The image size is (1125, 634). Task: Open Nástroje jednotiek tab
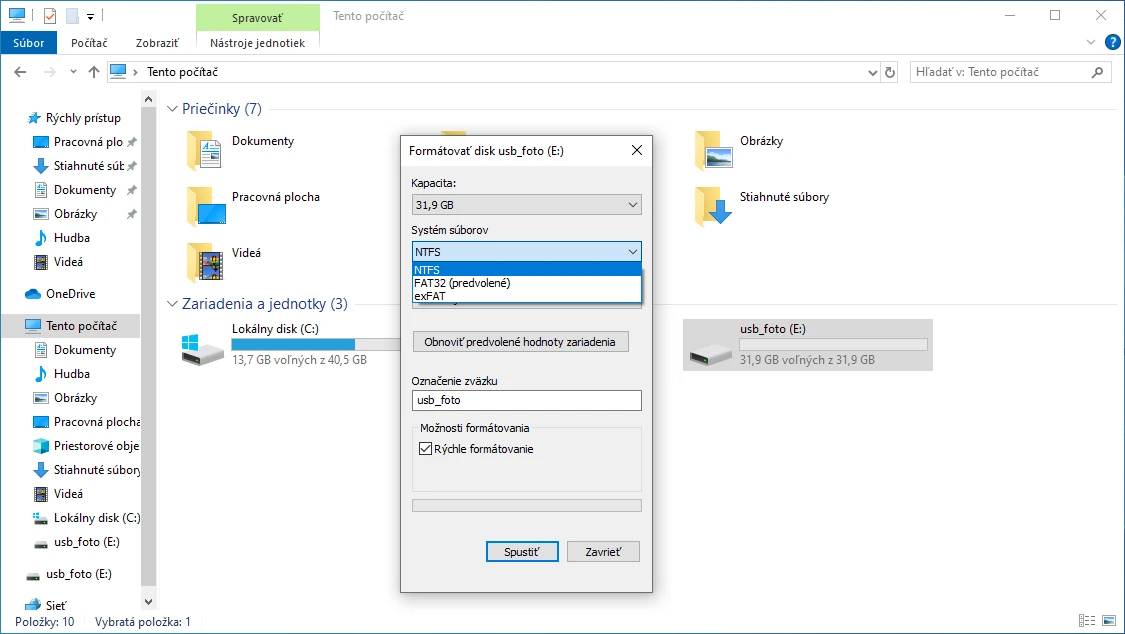point(258,43)
